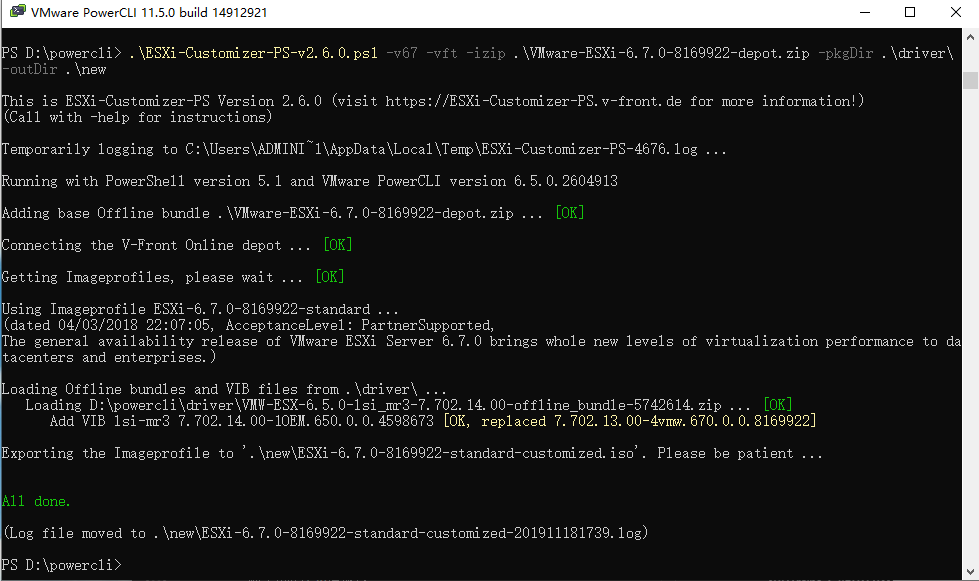Click the ESXi-Customizer-PS.v-front.de URL text

[x=534, y=101]
